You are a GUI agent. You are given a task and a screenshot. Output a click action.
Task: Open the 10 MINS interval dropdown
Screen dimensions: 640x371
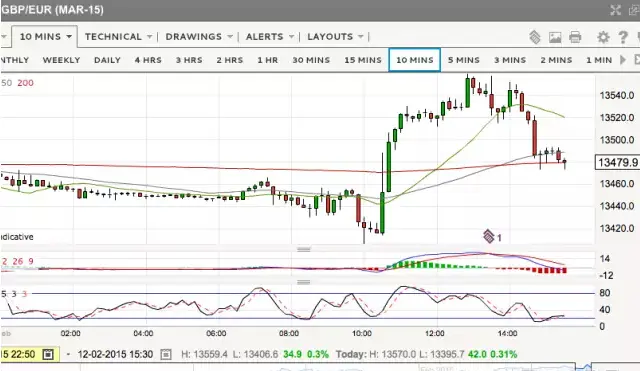tap(45, 37)
